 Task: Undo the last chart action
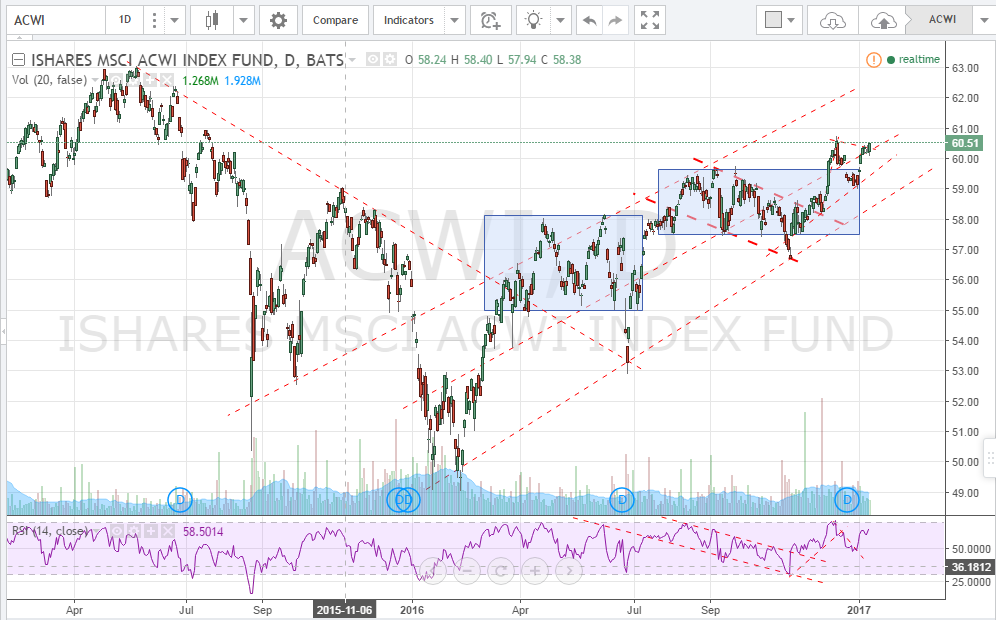589,21
